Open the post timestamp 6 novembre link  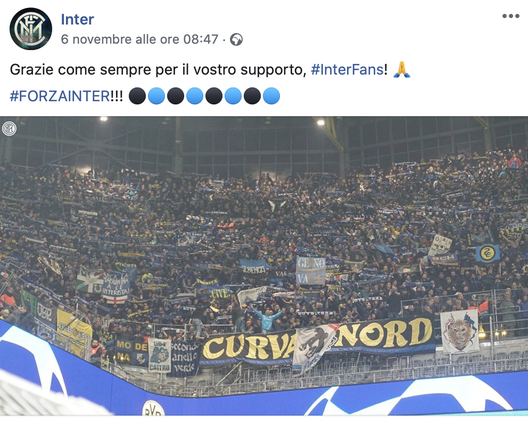pyautogui.click(x=139, y=39)
